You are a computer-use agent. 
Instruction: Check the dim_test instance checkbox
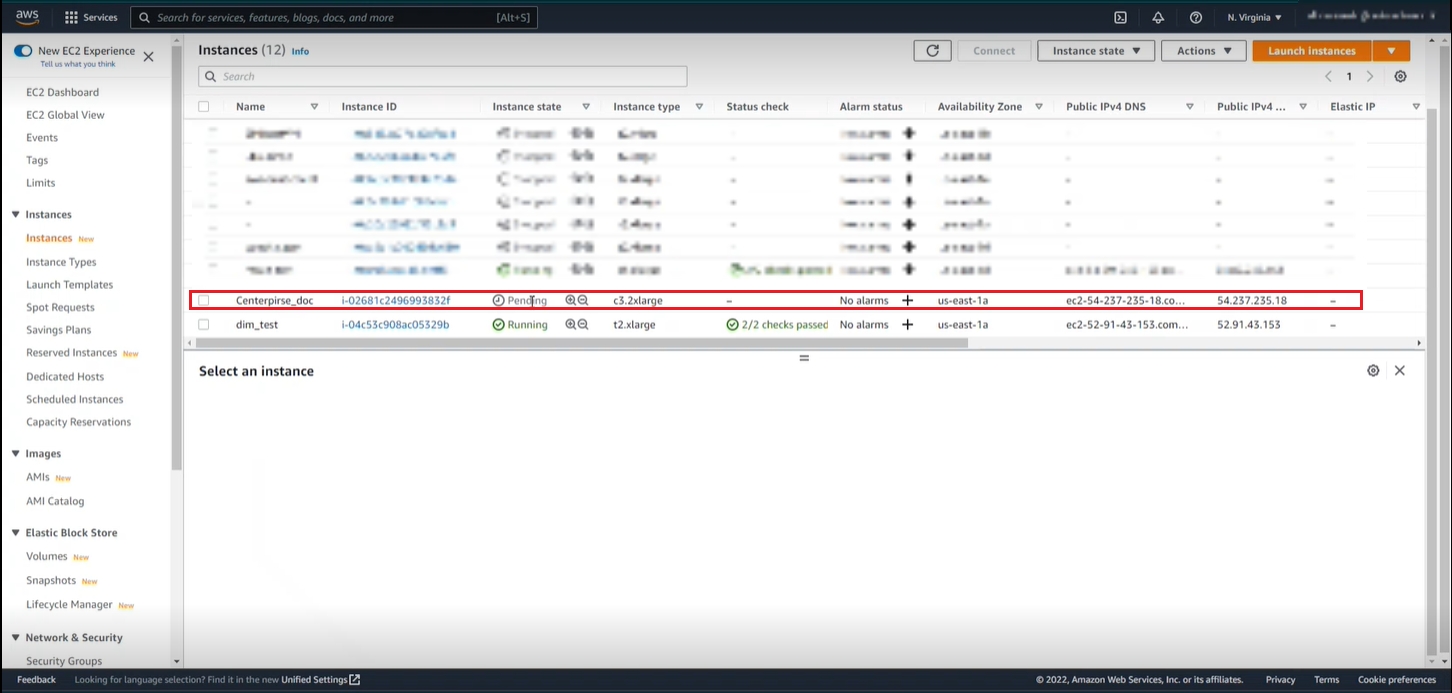pos(204,325)
